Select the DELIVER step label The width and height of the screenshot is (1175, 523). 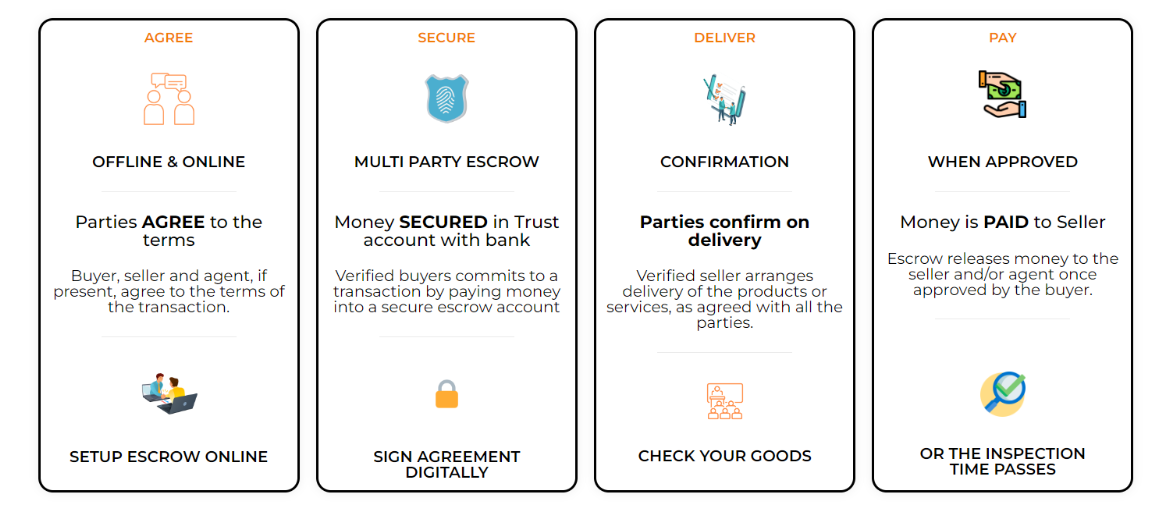point(725,38)
